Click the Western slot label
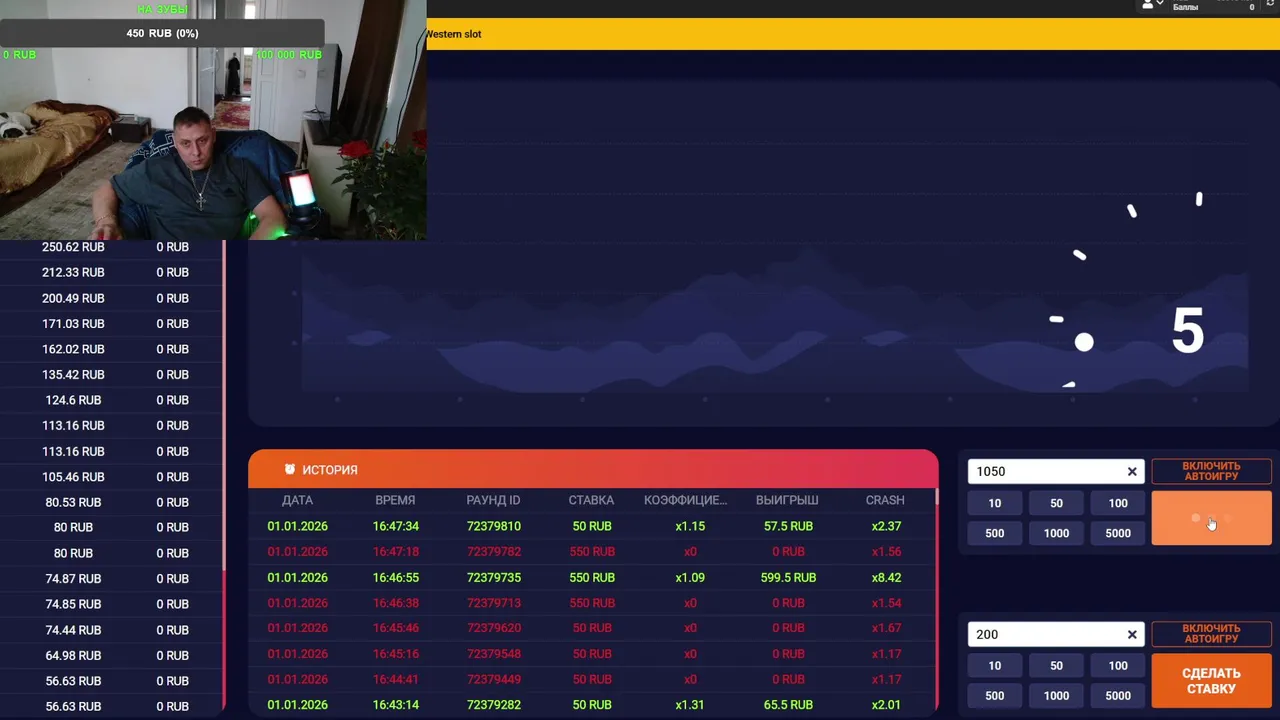 (454, 34)
